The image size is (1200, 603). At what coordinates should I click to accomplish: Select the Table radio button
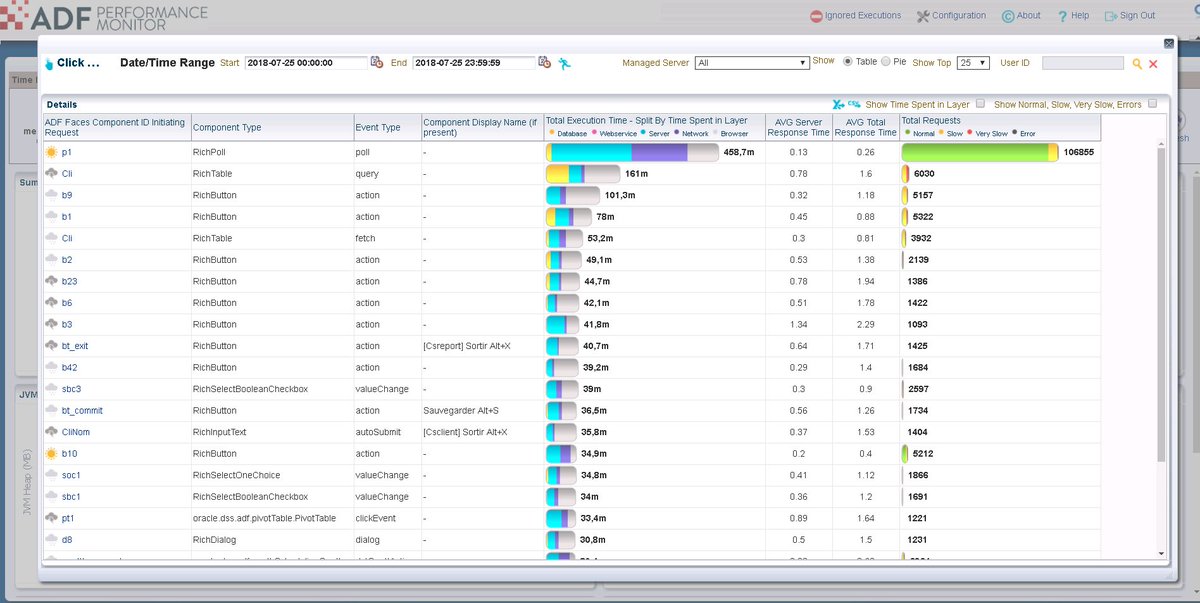(x=849, y=62)
